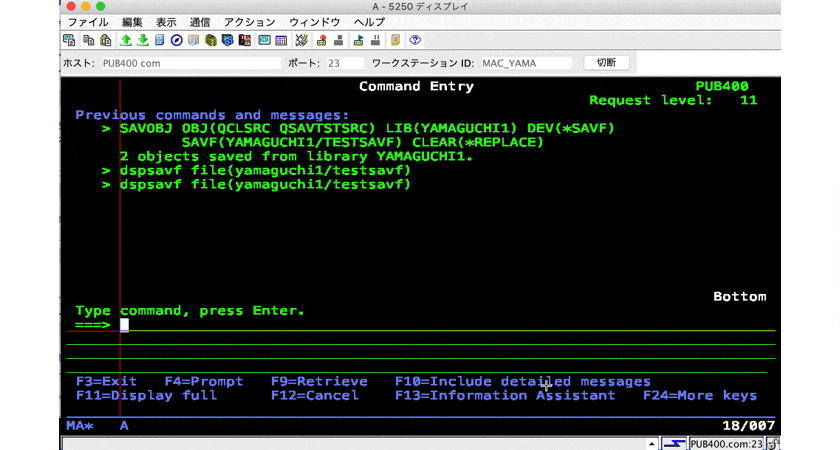Click the teal screen display toolbar icon
This screenshot has height=450, width=840.
pyautogui.click(x=265, y=40)
